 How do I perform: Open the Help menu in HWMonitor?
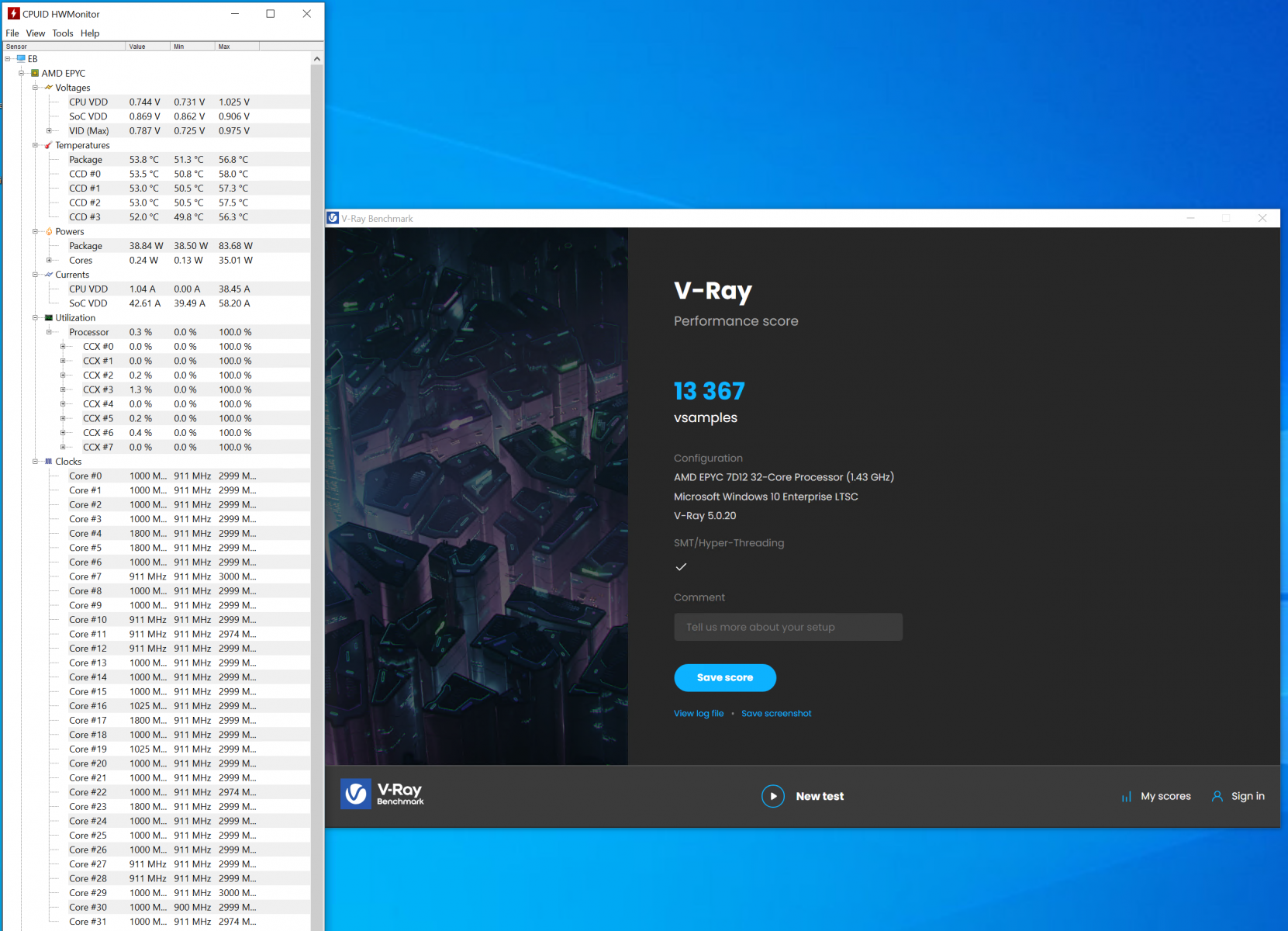point(90,33)
